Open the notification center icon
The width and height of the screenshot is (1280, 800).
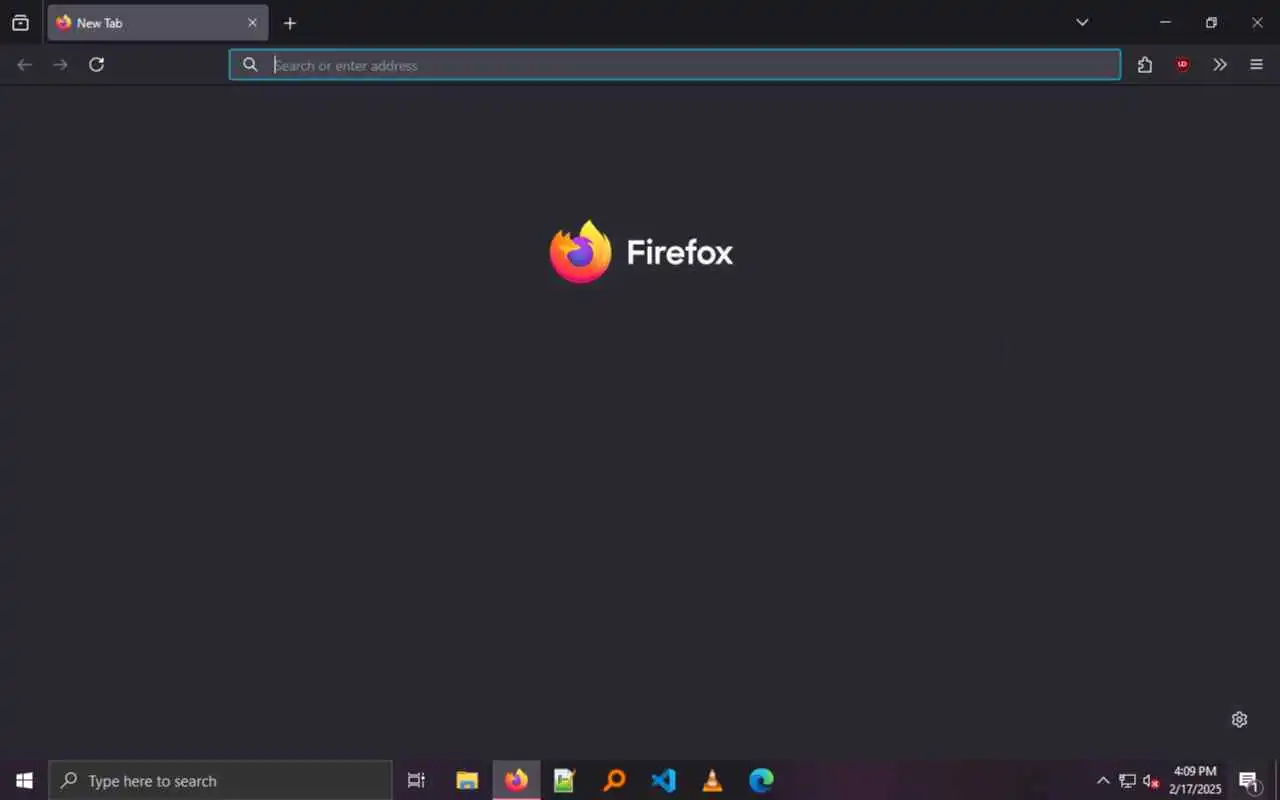(x=1248, y=780)
